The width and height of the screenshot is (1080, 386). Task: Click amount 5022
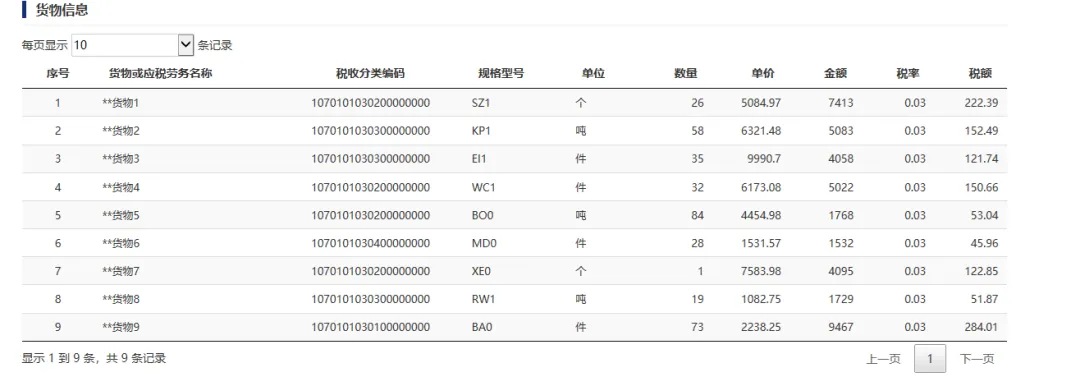[x=841, y=187]
